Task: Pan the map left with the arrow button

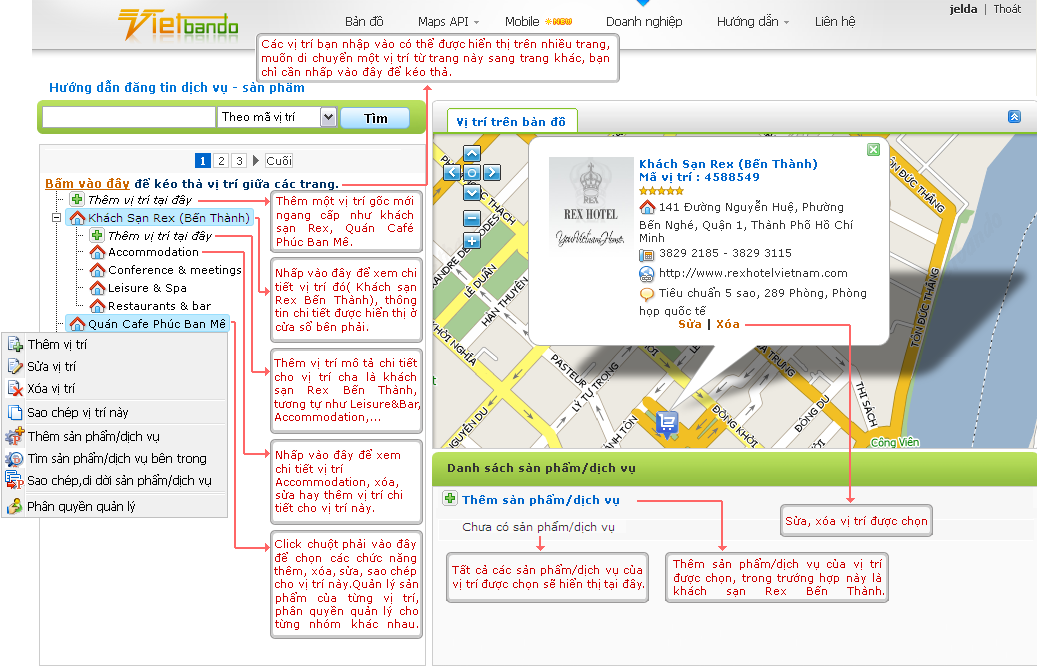Action: pyautogui.click(x=452, y=173)
